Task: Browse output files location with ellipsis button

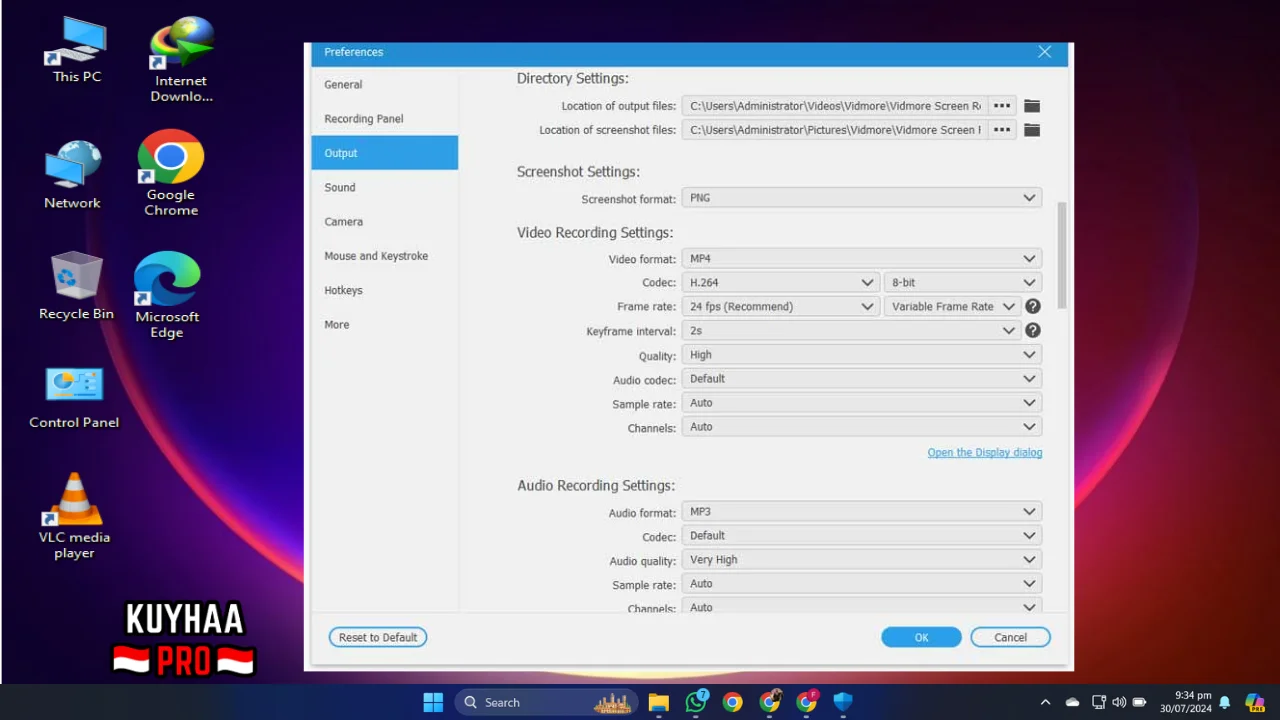Action: pyautogui.click(x=1002, y=106)
